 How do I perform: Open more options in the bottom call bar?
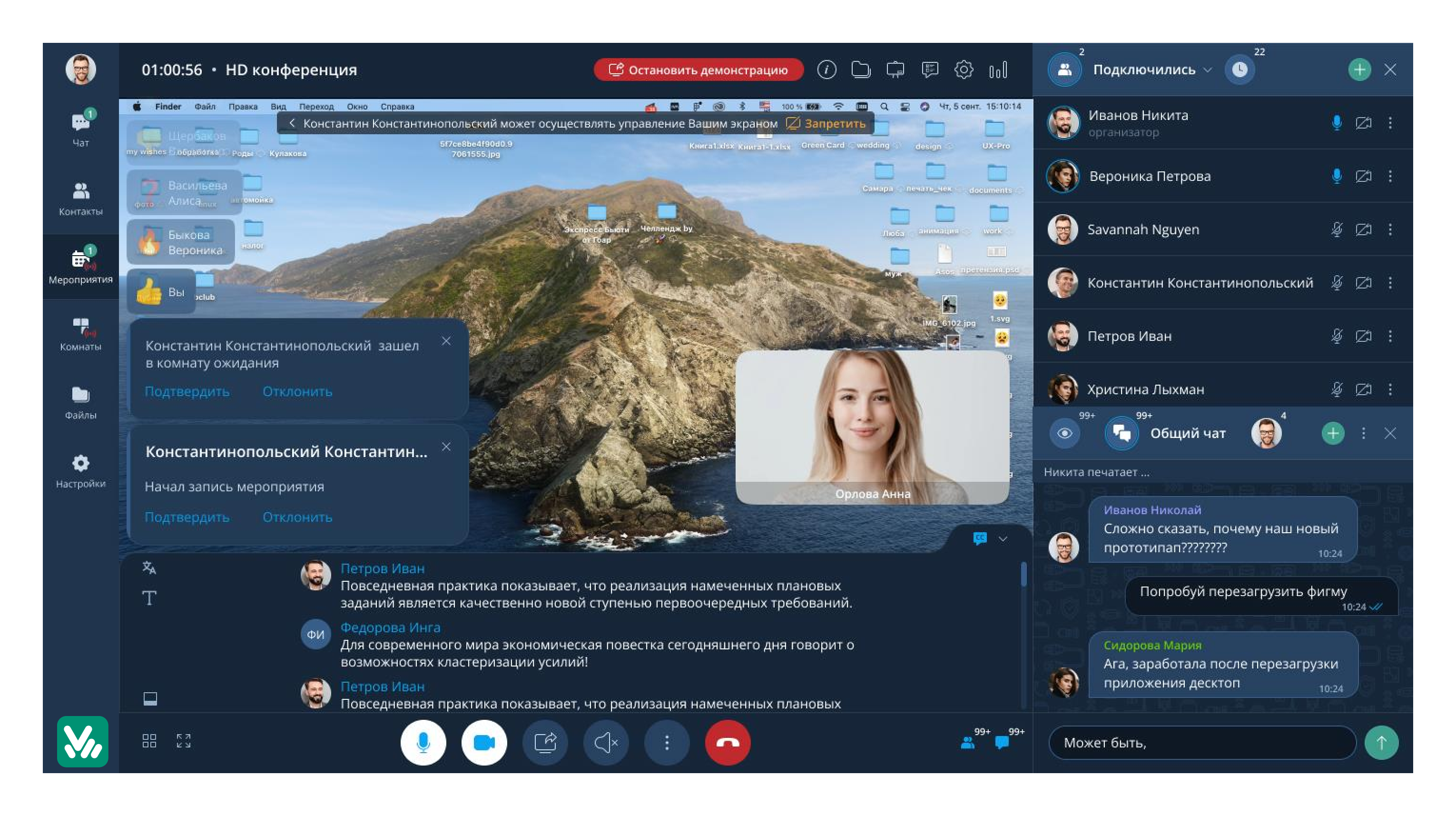[x=667, y=743]
